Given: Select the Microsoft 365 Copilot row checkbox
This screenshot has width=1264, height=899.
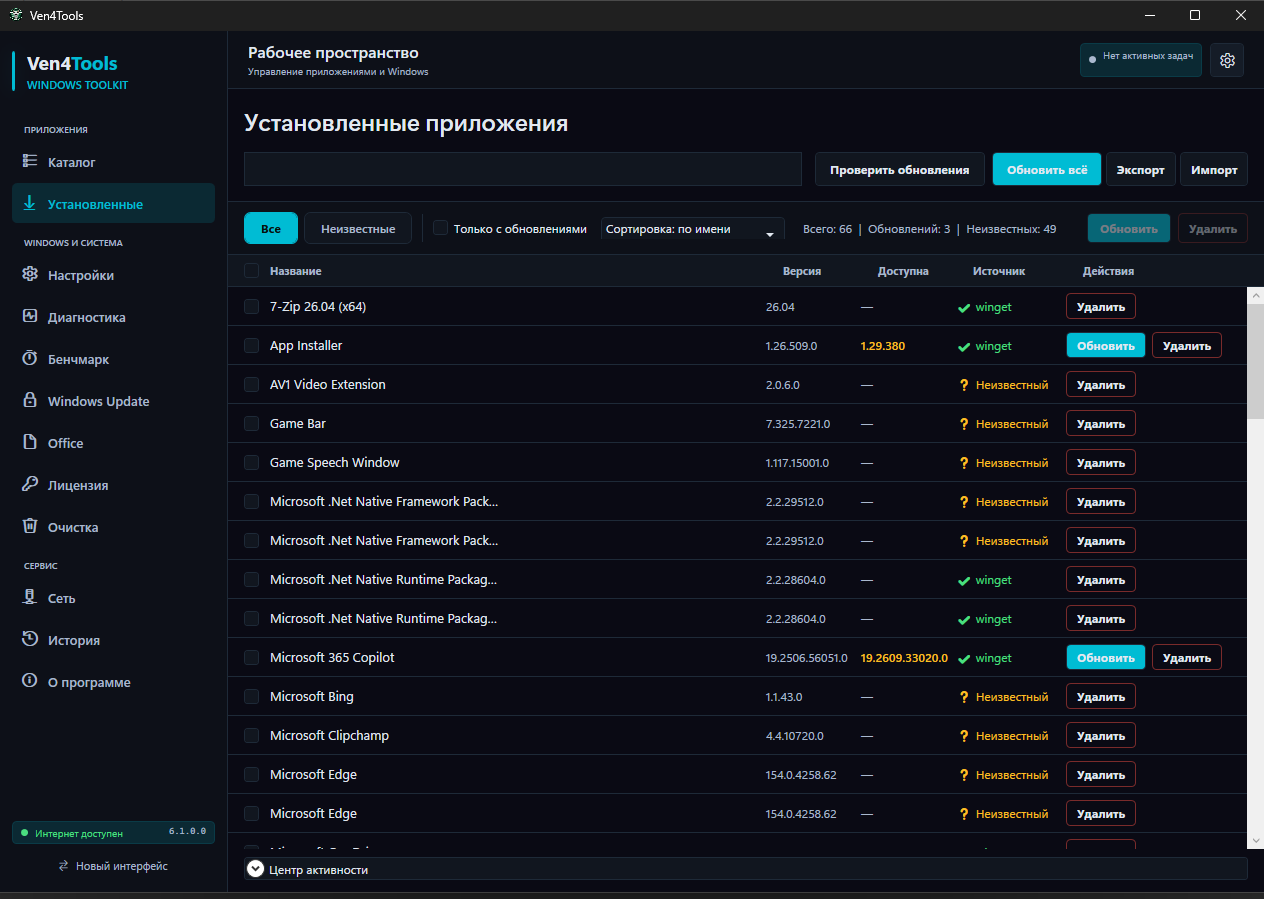Looking at the screenshot, I should 251,658.
